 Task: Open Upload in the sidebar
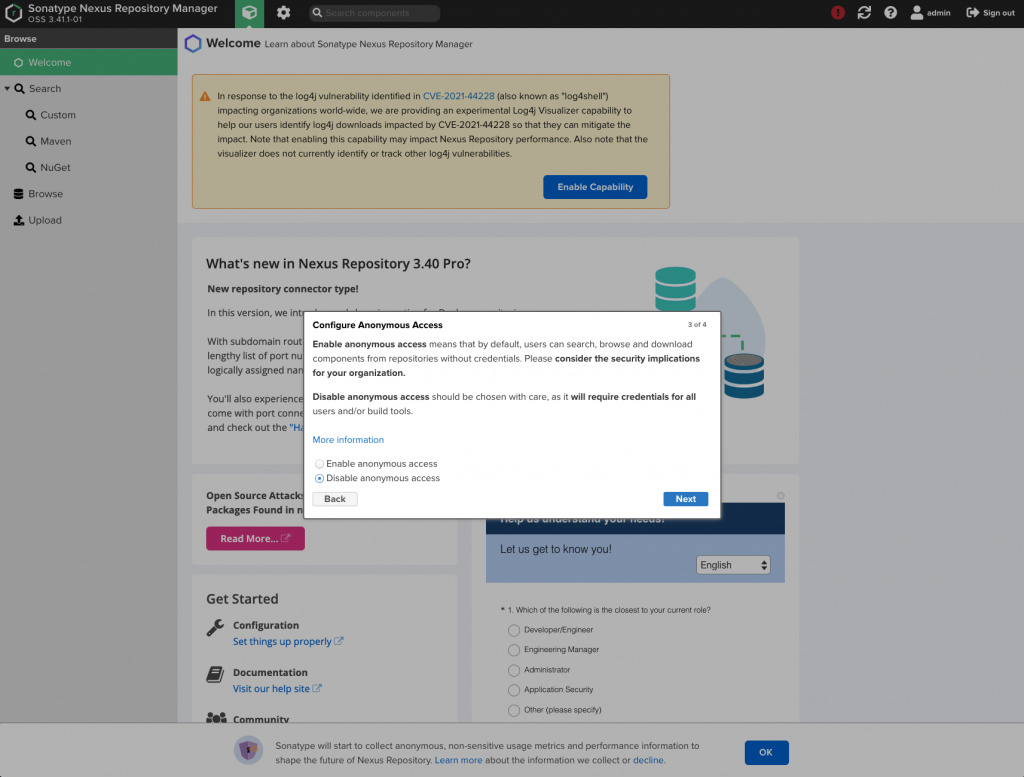(x=44, y=220)
